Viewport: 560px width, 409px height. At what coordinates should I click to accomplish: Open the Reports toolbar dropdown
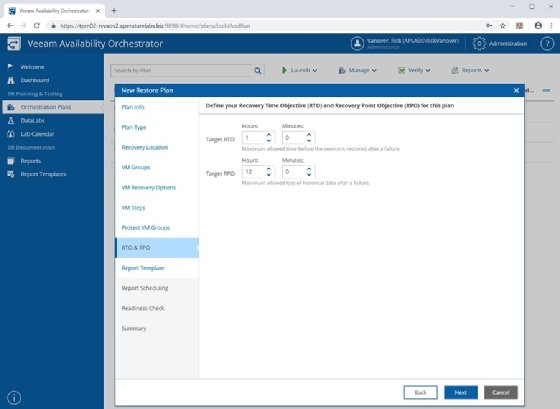pos(470,70)
